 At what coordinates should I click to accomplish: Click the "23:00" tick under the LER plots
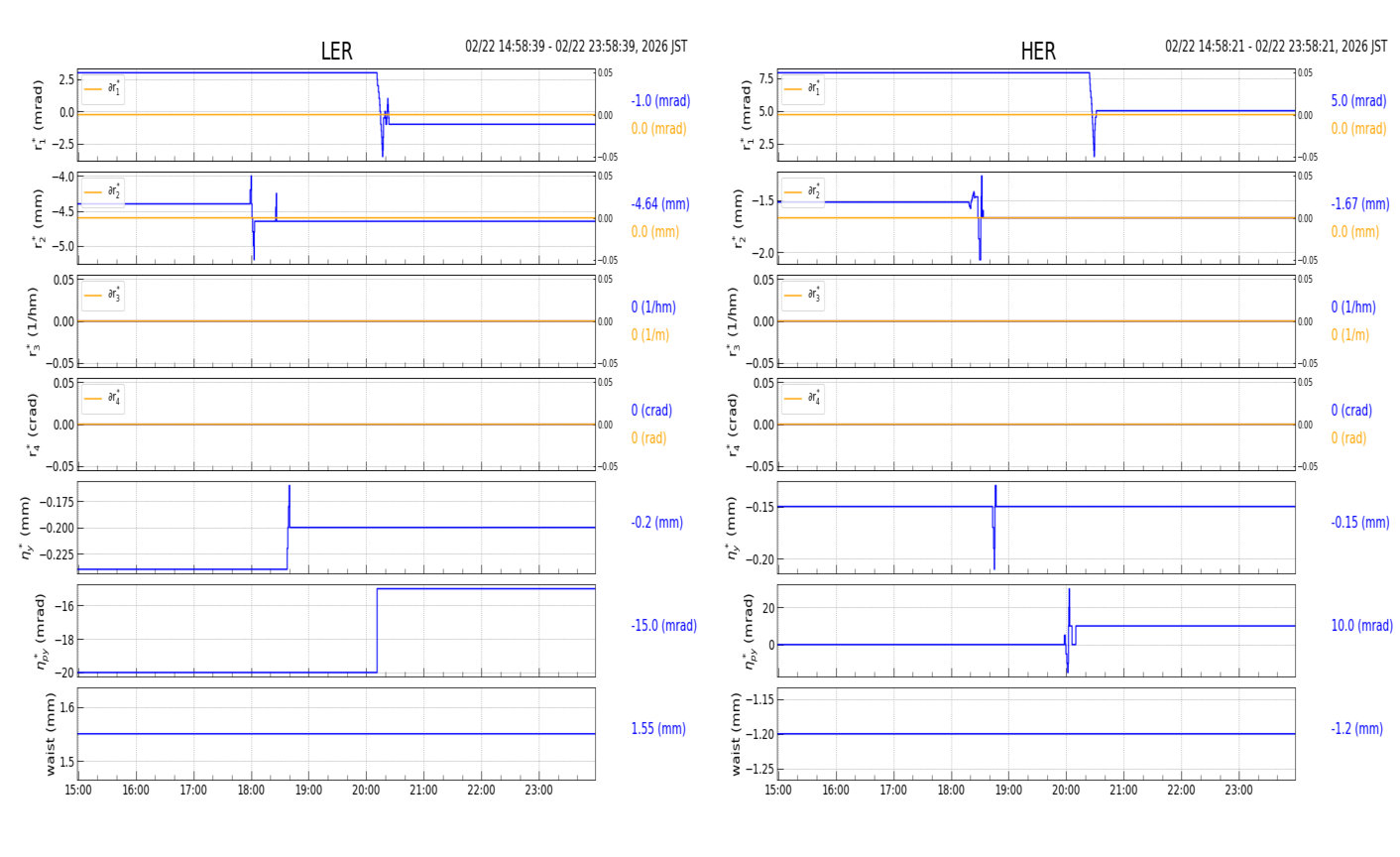538,791
